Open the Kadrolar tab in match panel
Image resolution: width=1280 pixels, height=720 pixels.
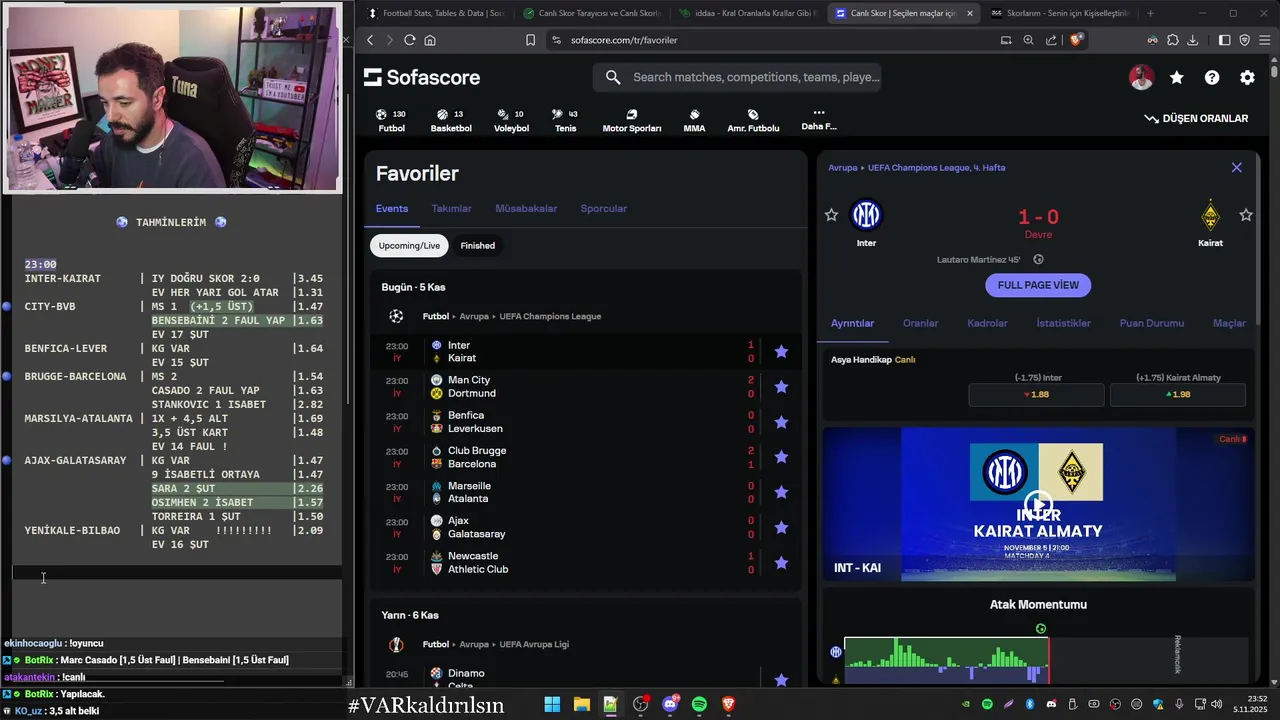987,323
